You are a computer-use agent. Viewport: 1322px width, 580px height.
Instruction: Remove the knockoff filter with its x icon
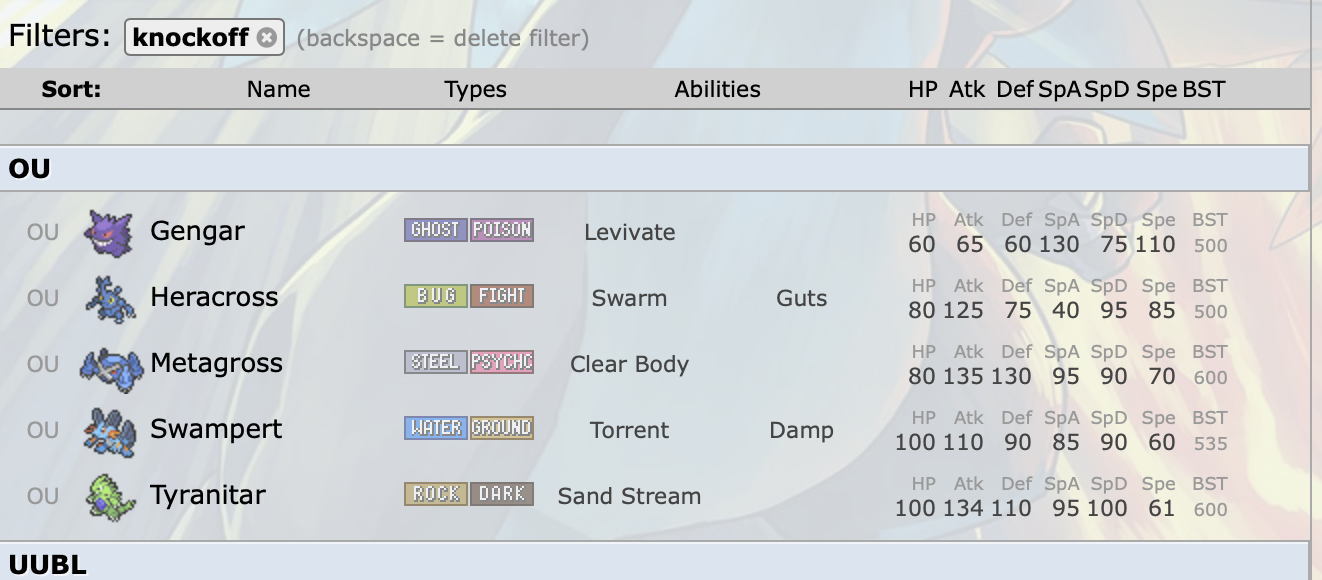tap(266, 38)
